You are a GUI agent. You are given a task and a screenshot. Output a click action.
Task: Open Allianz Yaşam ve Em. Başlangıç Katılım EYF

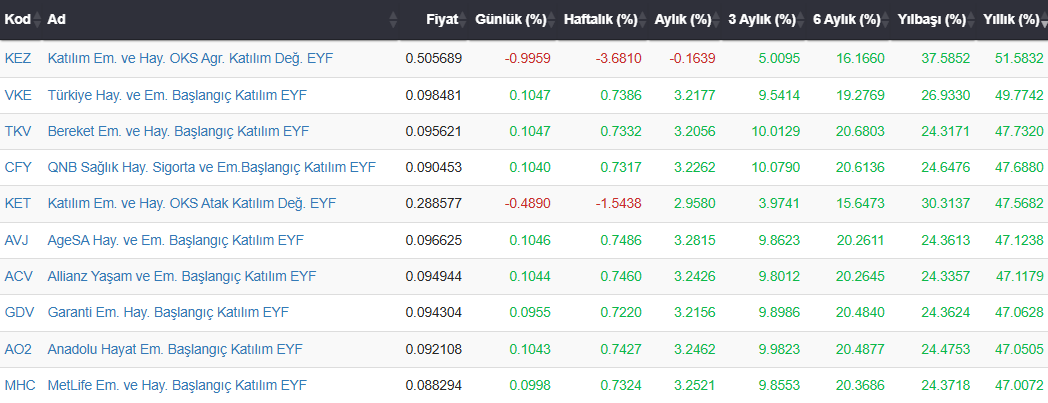[x=182, y=275]
